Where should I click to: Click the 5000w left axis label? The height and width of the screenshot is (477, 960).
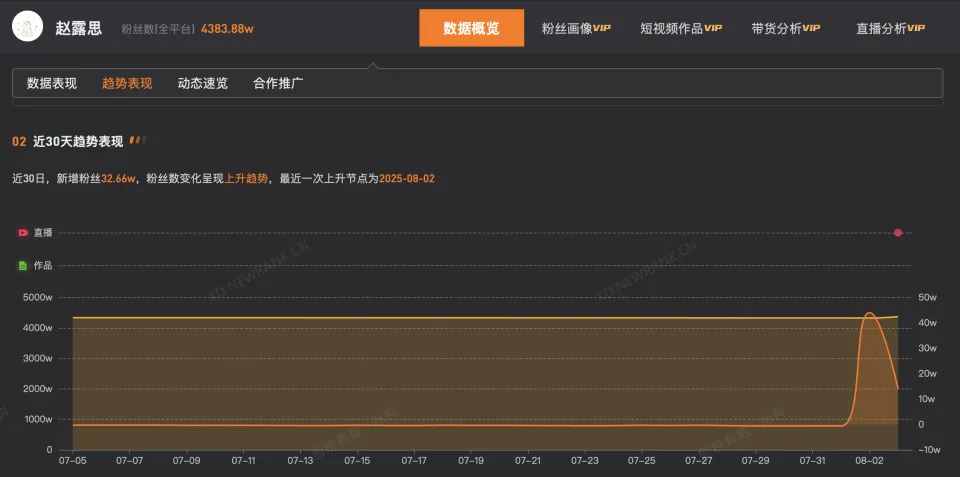38,298
